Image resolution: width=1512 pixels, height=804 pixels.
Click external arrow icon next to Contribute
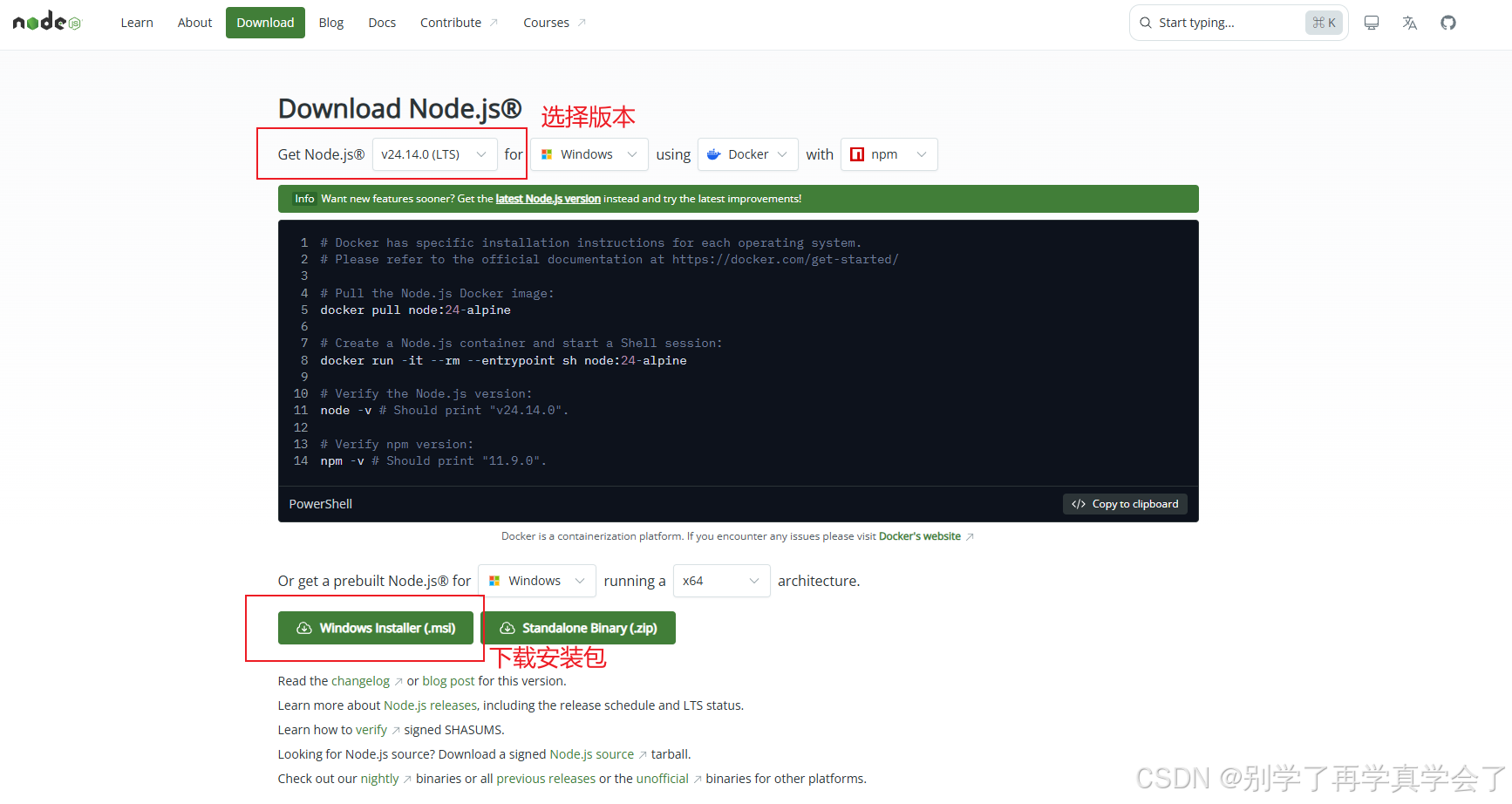(494, 23)
